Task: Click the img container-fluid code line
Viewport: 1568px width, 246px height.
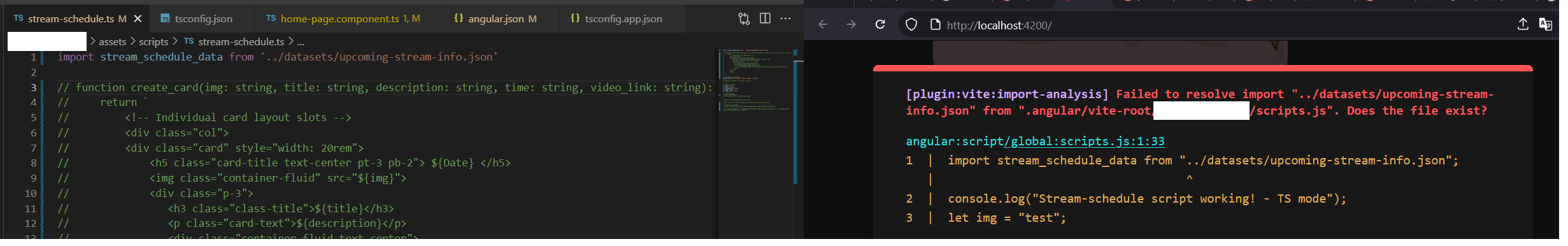Action: 278,178
